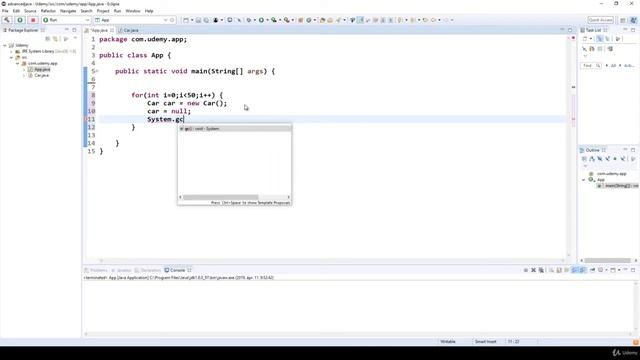The image size is (640, 360).
Task: Click the launch configuration settings gear
Action: [172, 20]
